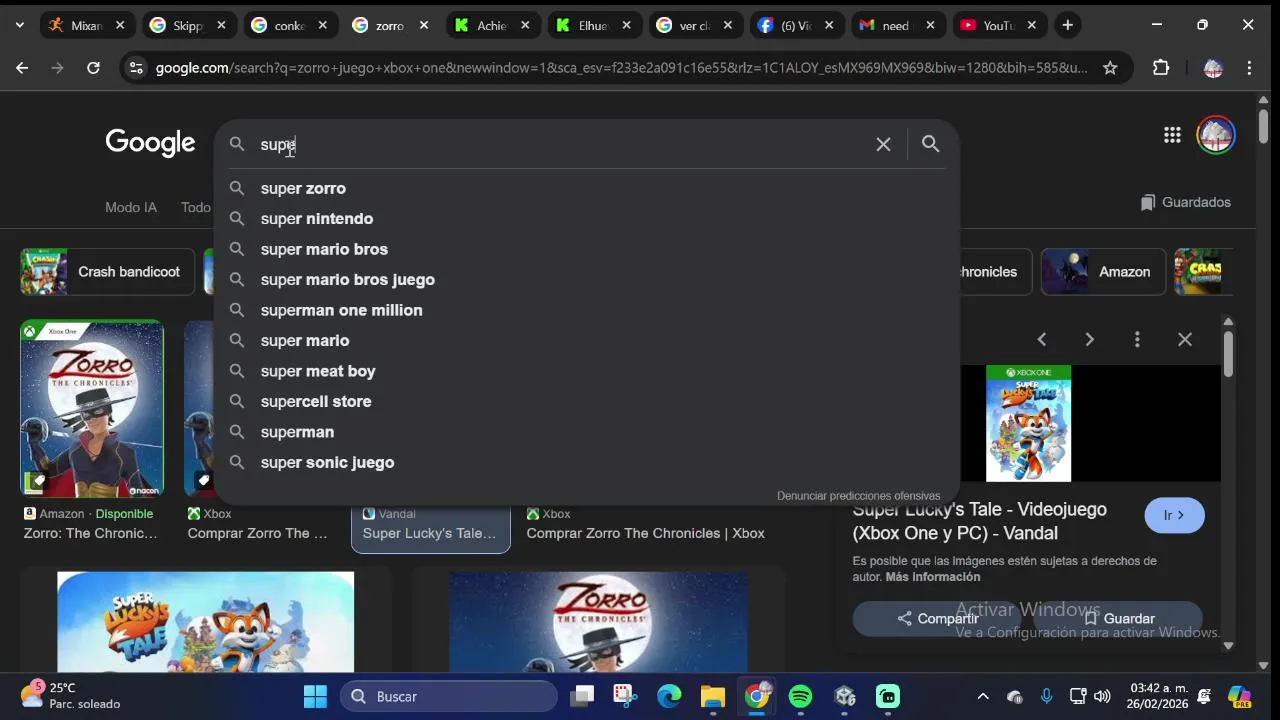Image resolution: width=1280 pixels, height=720 pixels.
Task: Select suggestion superman
Action: click(x=585, y=432)
